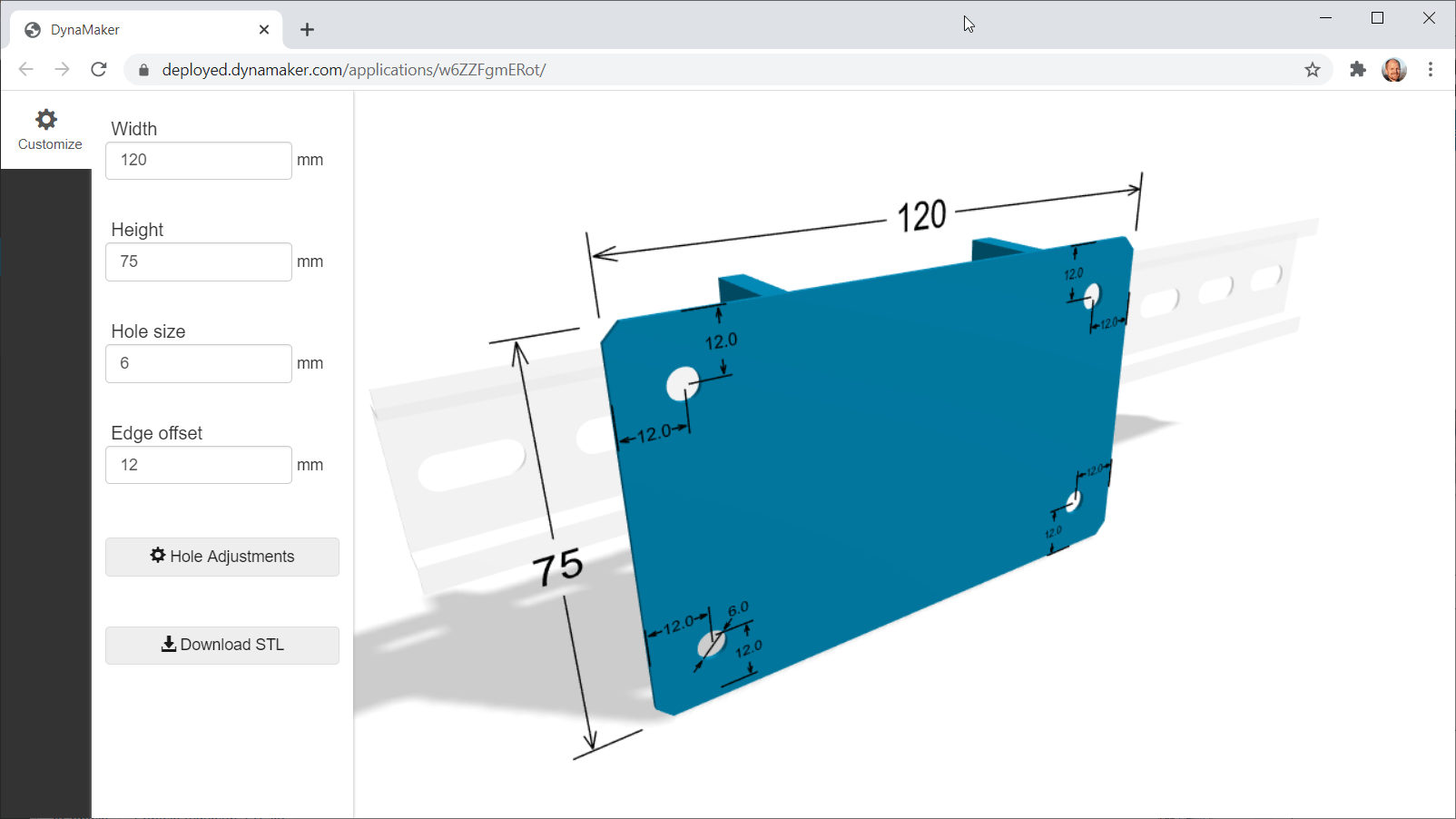Open the browser extensions puzzle icon

tap(1358, 69)
